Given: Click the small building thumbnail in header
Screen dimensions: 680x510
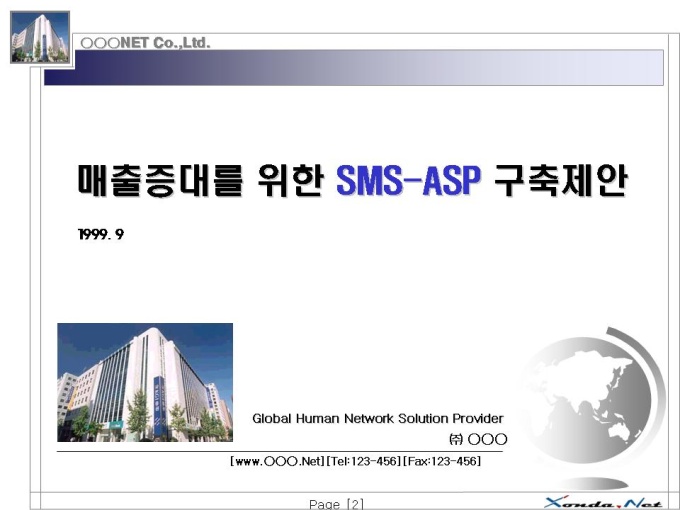Looking at the screenshot, I should (40, 38).
